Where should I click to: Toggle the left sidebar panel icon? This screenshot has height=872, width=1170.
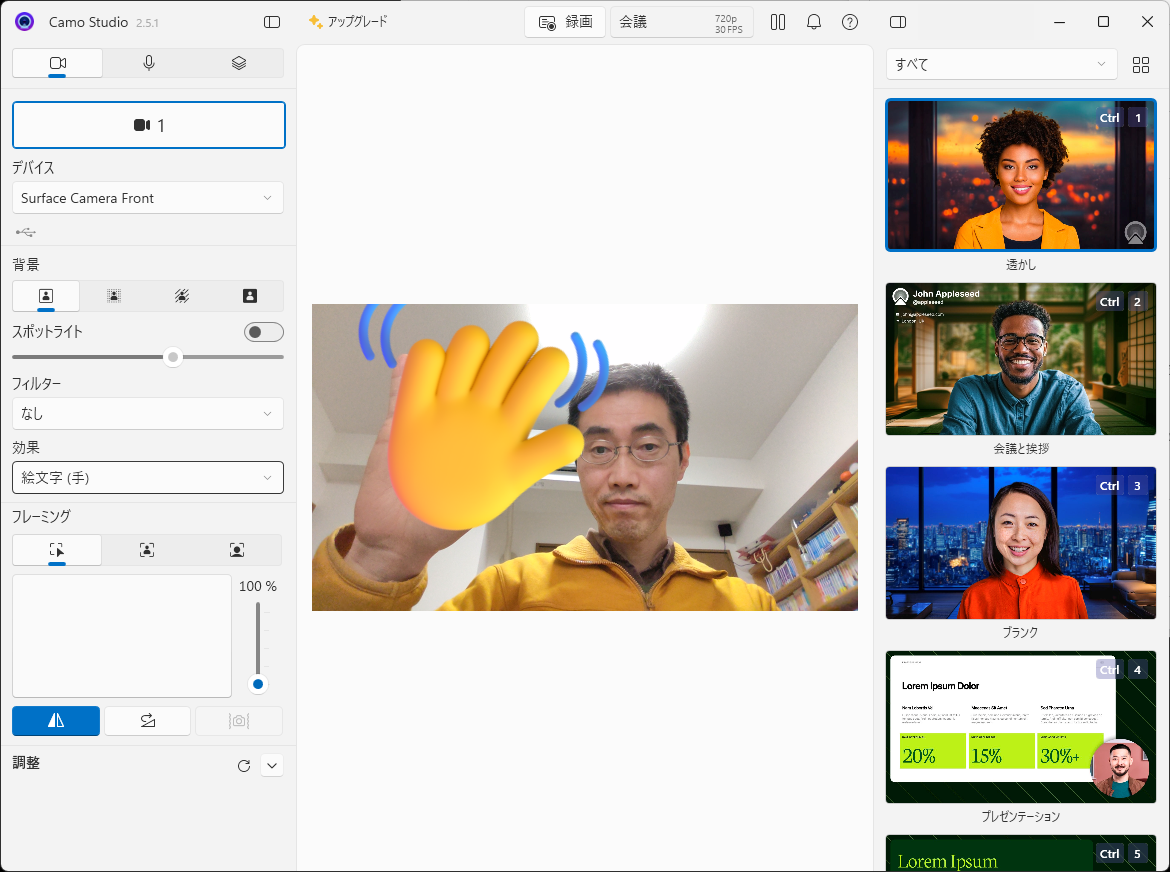(272, 22)
